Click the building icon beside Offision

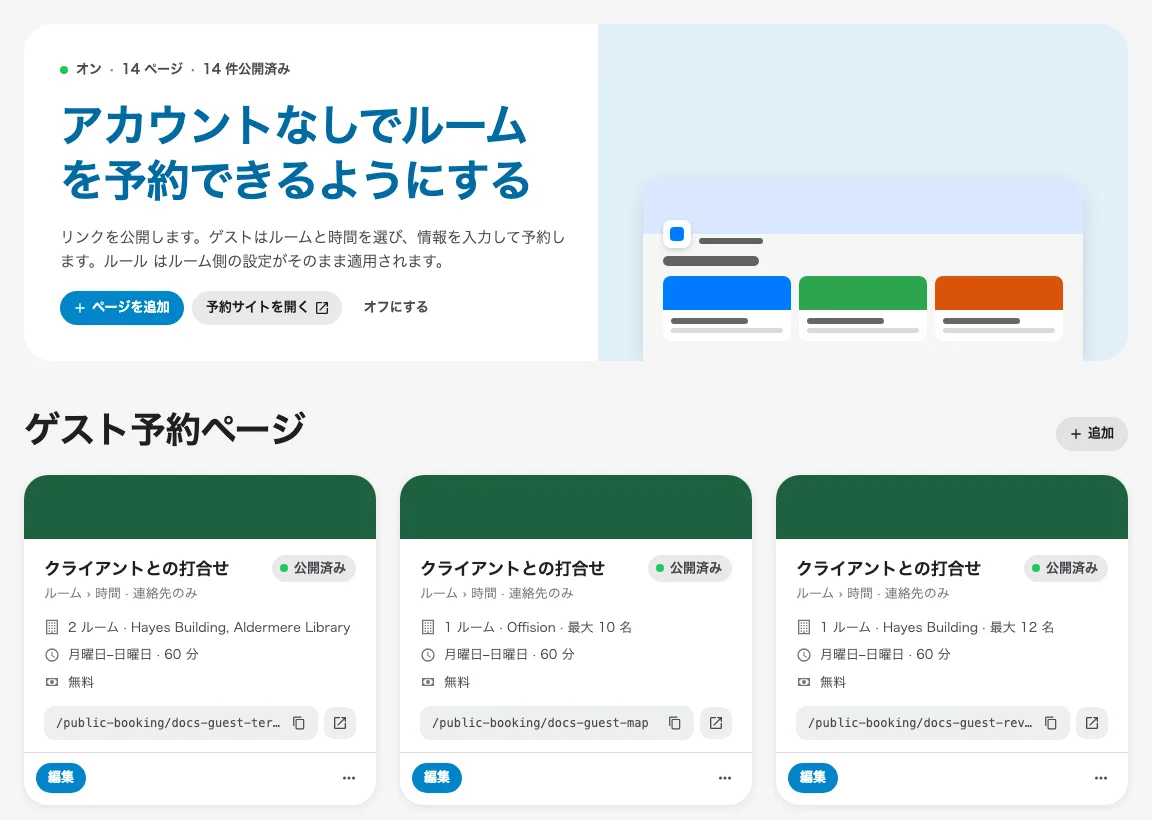click(x=428, y=627)
